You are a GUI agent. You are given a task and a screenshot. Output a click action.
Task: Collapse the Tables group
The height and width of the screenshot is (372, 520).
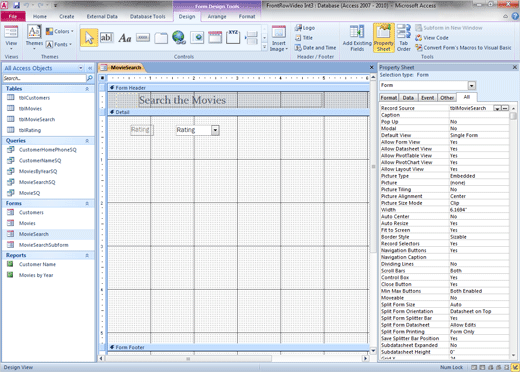(87, 89)
